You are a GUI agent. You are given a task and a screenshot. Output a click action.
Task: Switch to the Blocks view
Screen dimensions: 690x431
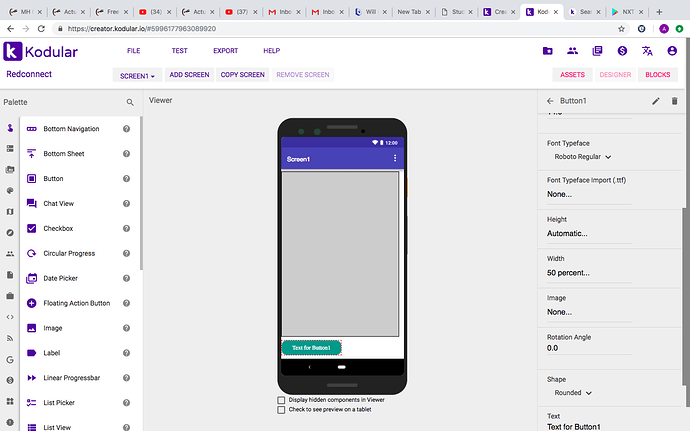tap(657, 75)
